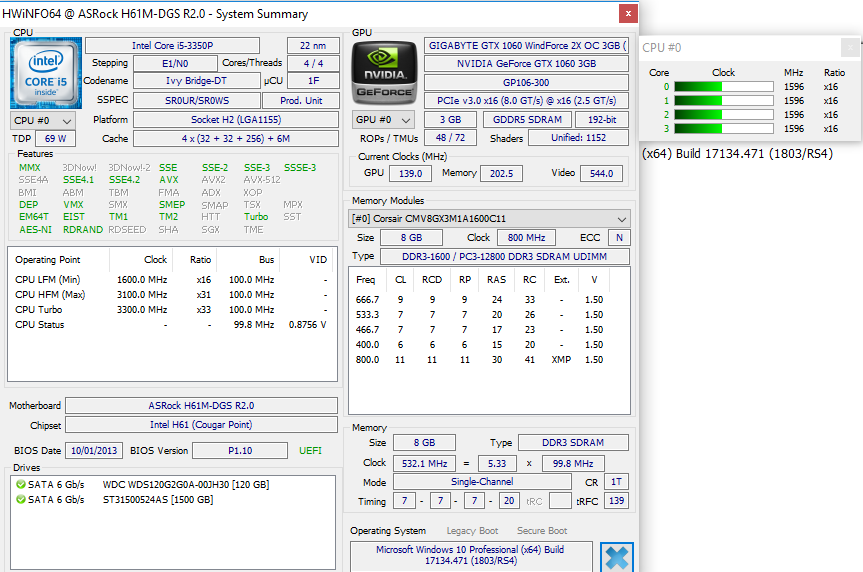Click the Ivy Bridge-DT codename field
Screen dimensions: 863x572
point(196,81)
